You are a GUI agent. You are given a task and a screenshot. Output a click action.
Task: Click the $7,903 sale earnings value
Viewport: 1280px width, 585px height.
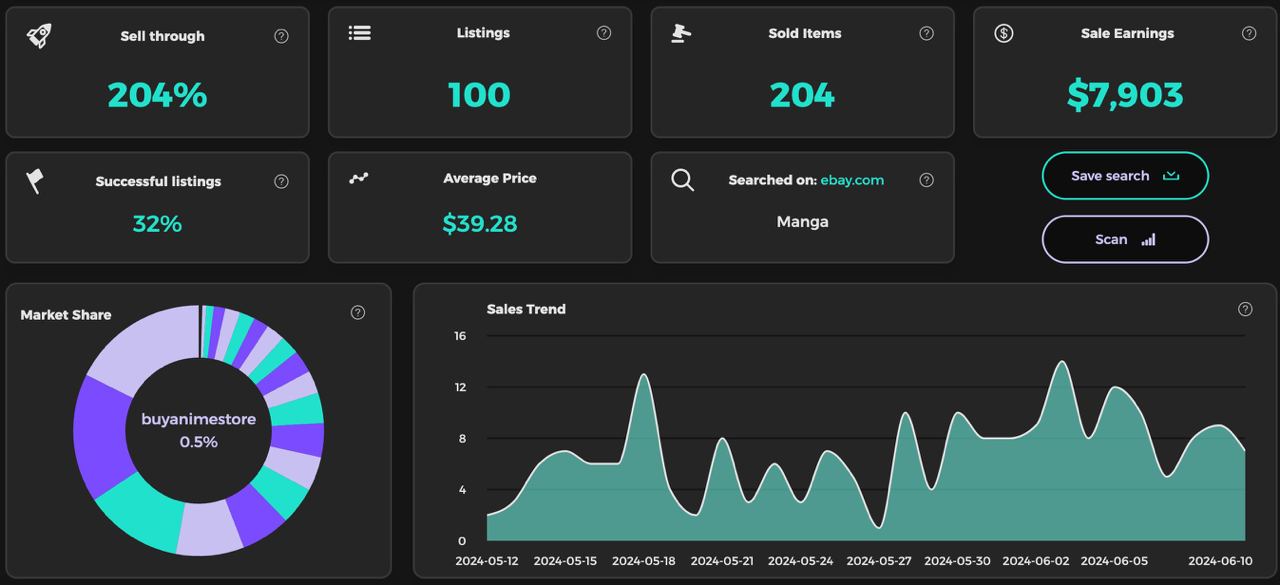[1125, 95]
